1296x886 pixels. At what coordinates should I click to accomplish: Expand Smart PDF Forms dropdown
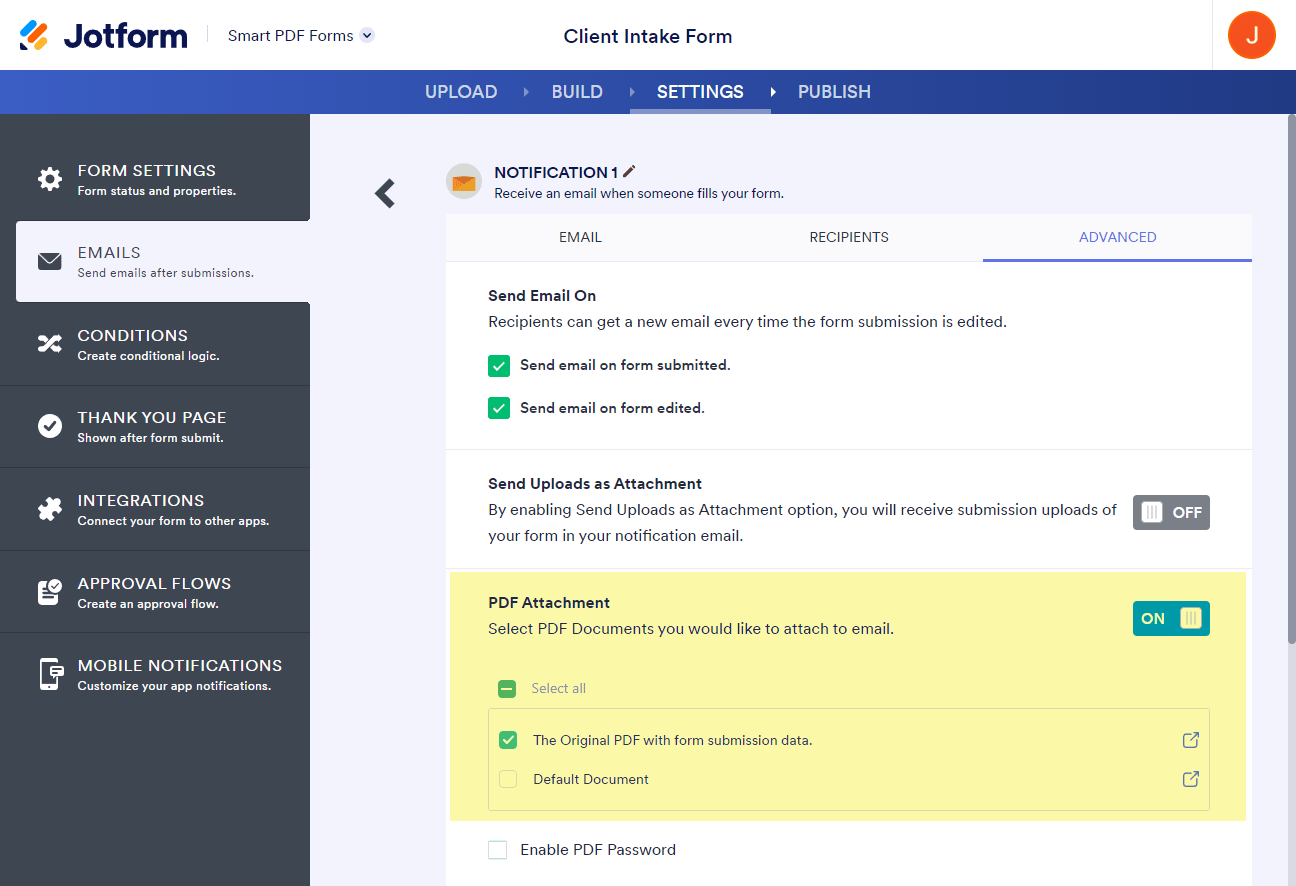[367, 36]
